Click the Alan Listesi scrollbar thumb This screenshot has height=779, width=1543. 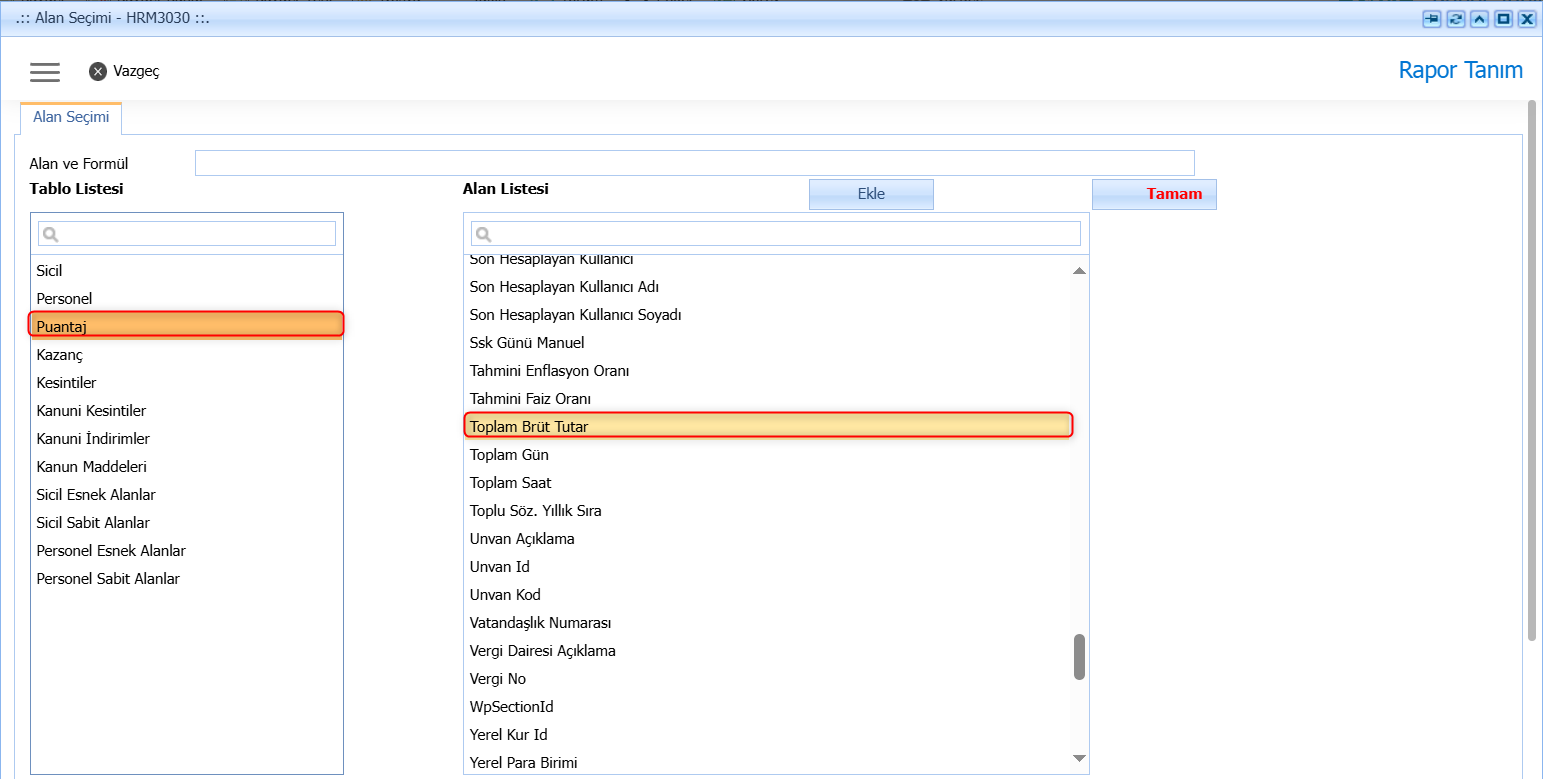pyautogui.click(x=1079, y=657)
